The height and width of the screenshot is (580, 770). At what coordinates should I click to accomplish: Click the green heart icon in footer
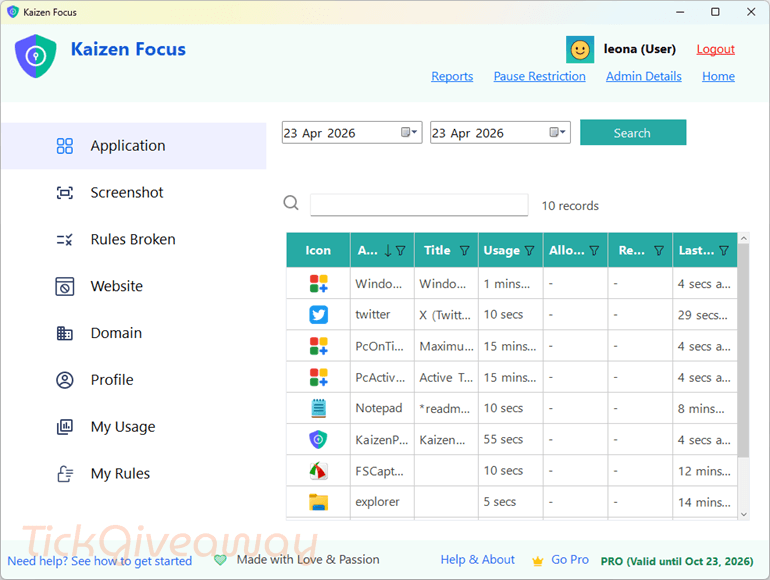[220, 560]
